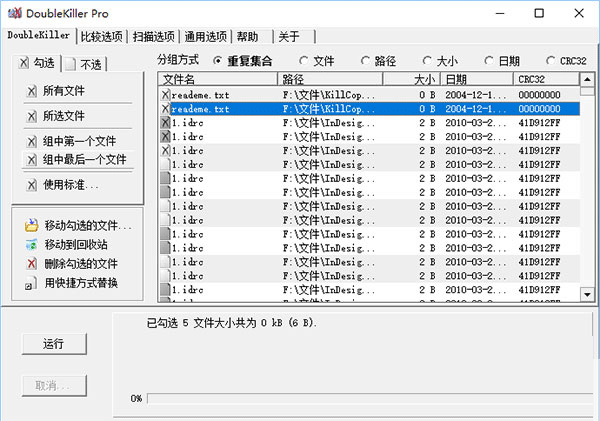Image resolution: width=600 pixels, height=421 pixels.
Task: Click the file list scroll-up arrow
Action: (587, 80)
